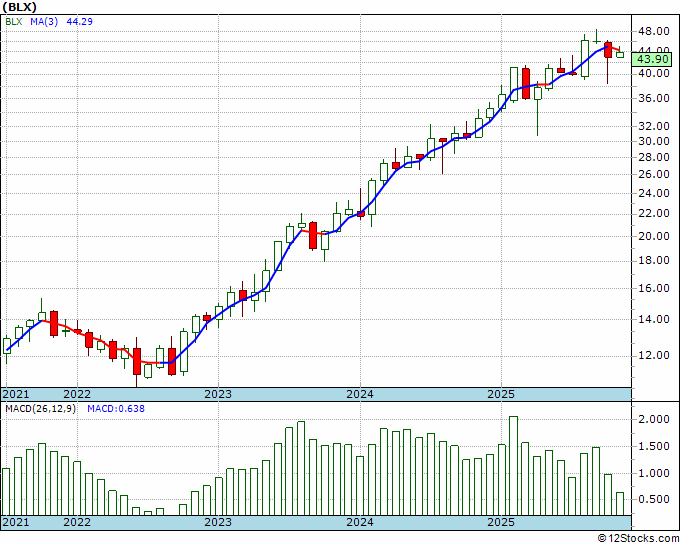This screenshot has height=546, width=680.
Task: Select 2023 on the price chart time axis
Action: (218, 395)
